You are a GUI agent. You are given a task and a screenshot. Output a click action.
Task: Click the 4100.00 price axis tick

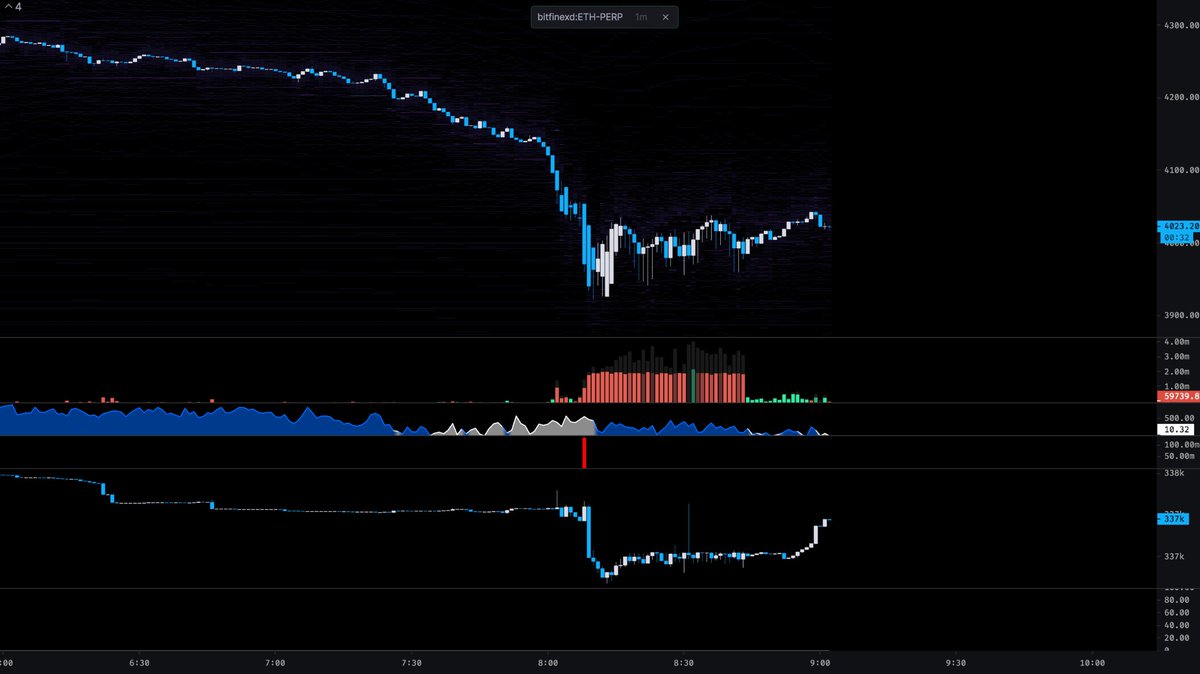click(1180, 171)
